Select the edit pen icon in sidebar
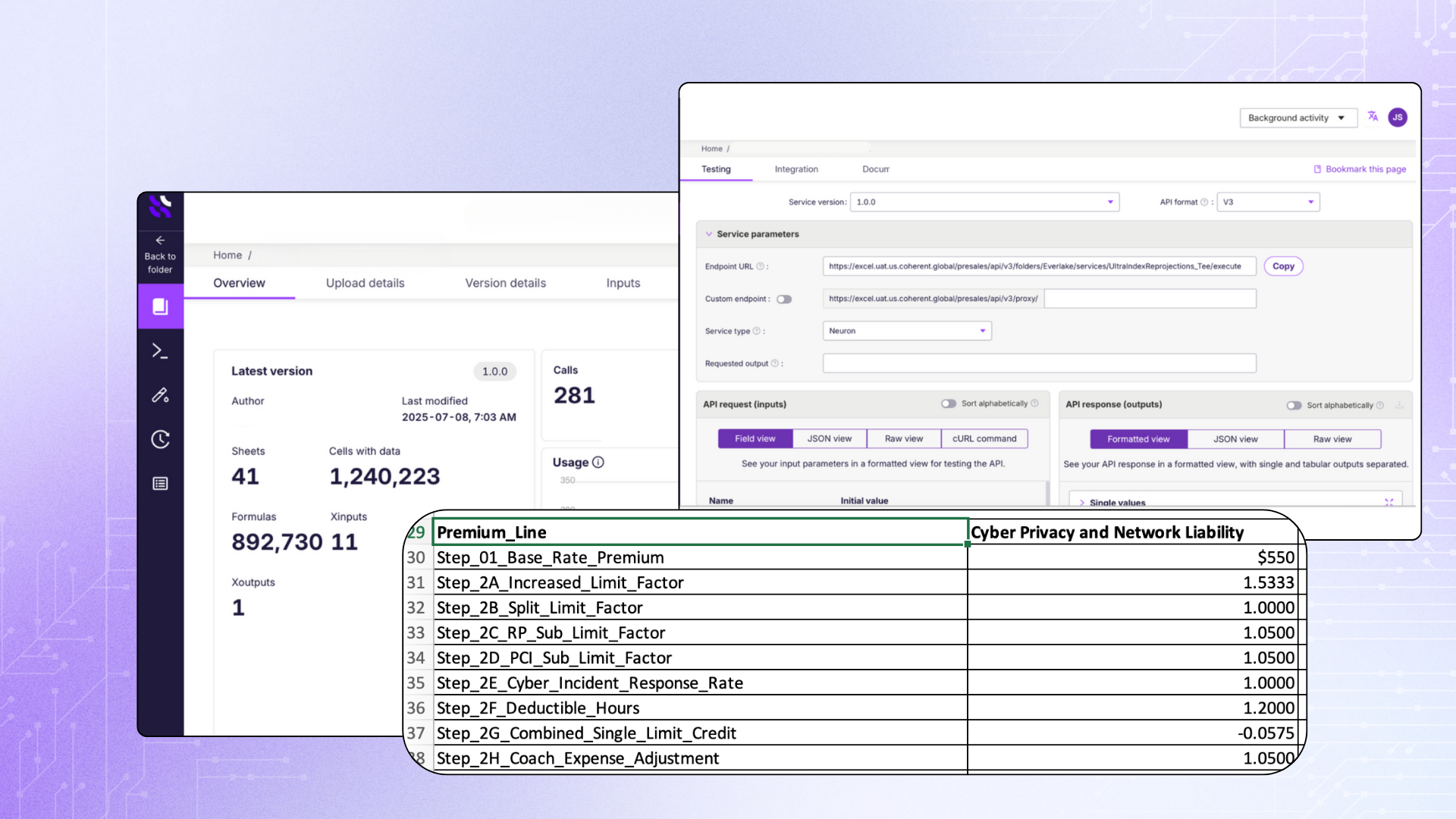The image size is (1456, 819). [160, 395]
